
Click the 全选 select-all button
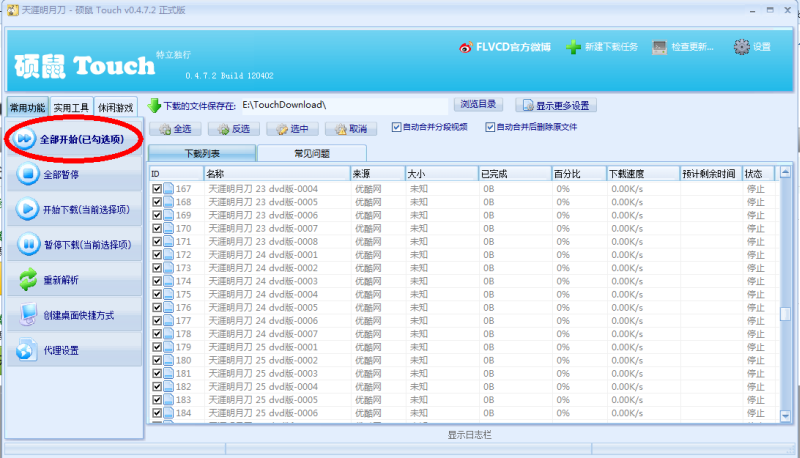(175, 129)
